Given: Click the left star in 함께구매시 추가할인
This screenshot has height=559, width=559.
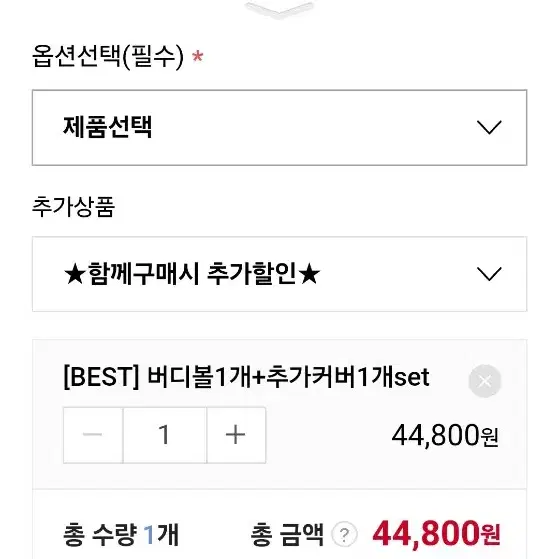Looking at the screenshot, I should [x=75, y=275].
